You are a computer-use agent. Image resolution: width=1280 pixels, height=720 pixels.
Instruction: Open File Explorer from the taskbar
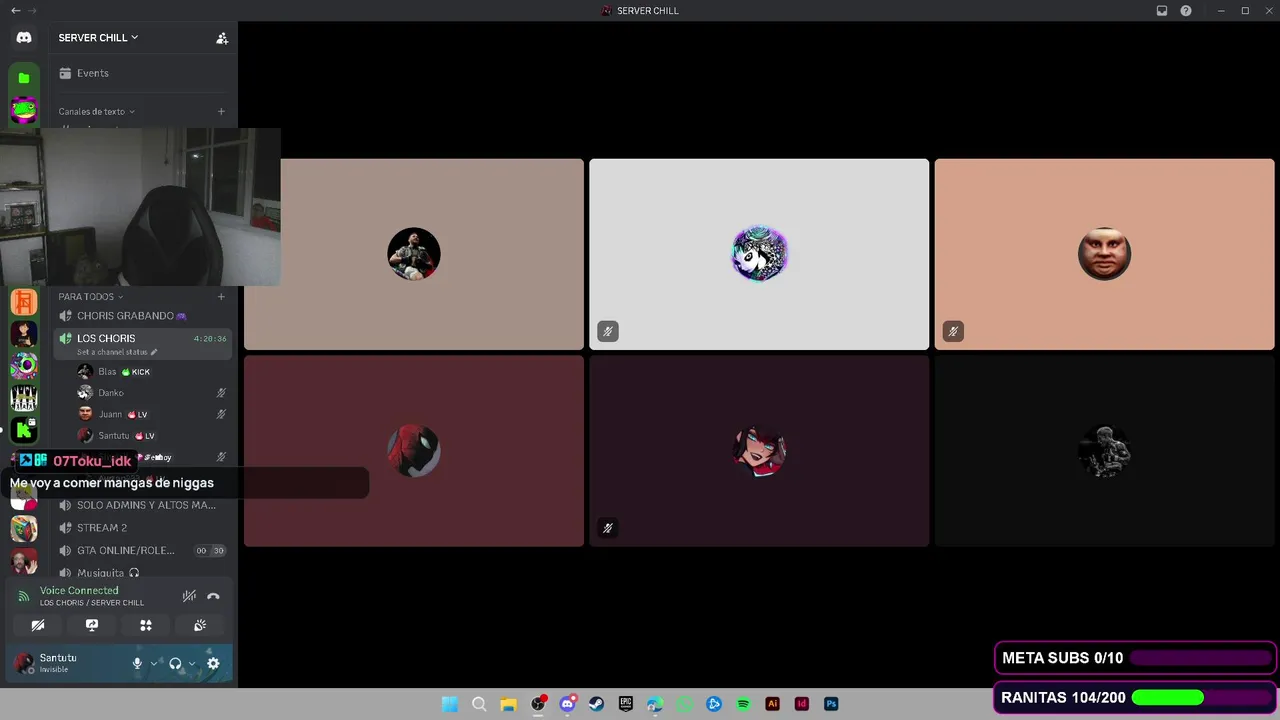click(x=508, y=704)
